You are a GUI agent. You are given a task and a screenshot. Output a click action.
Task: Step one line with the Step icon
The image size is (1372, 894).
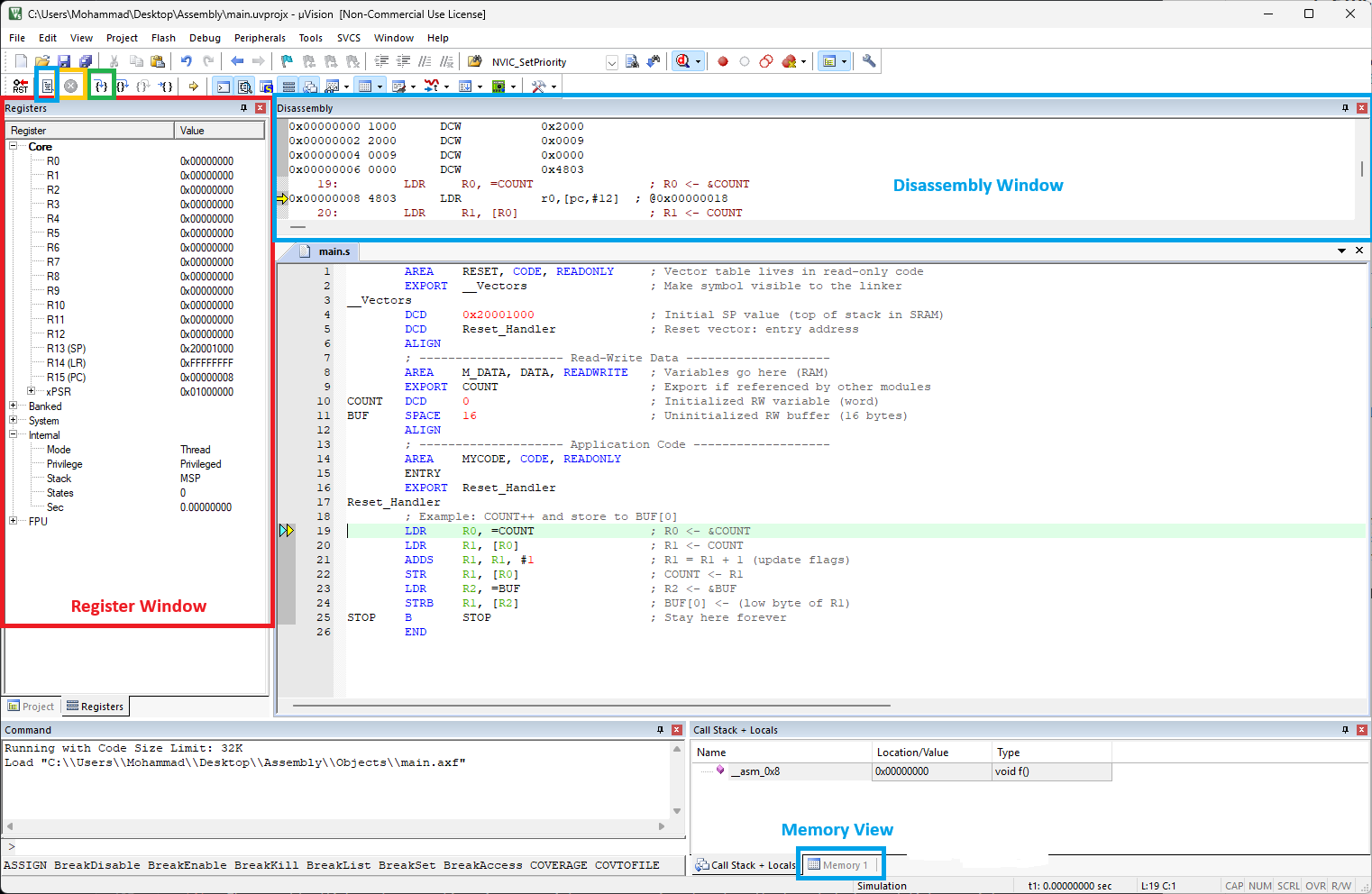pos(101,87)
